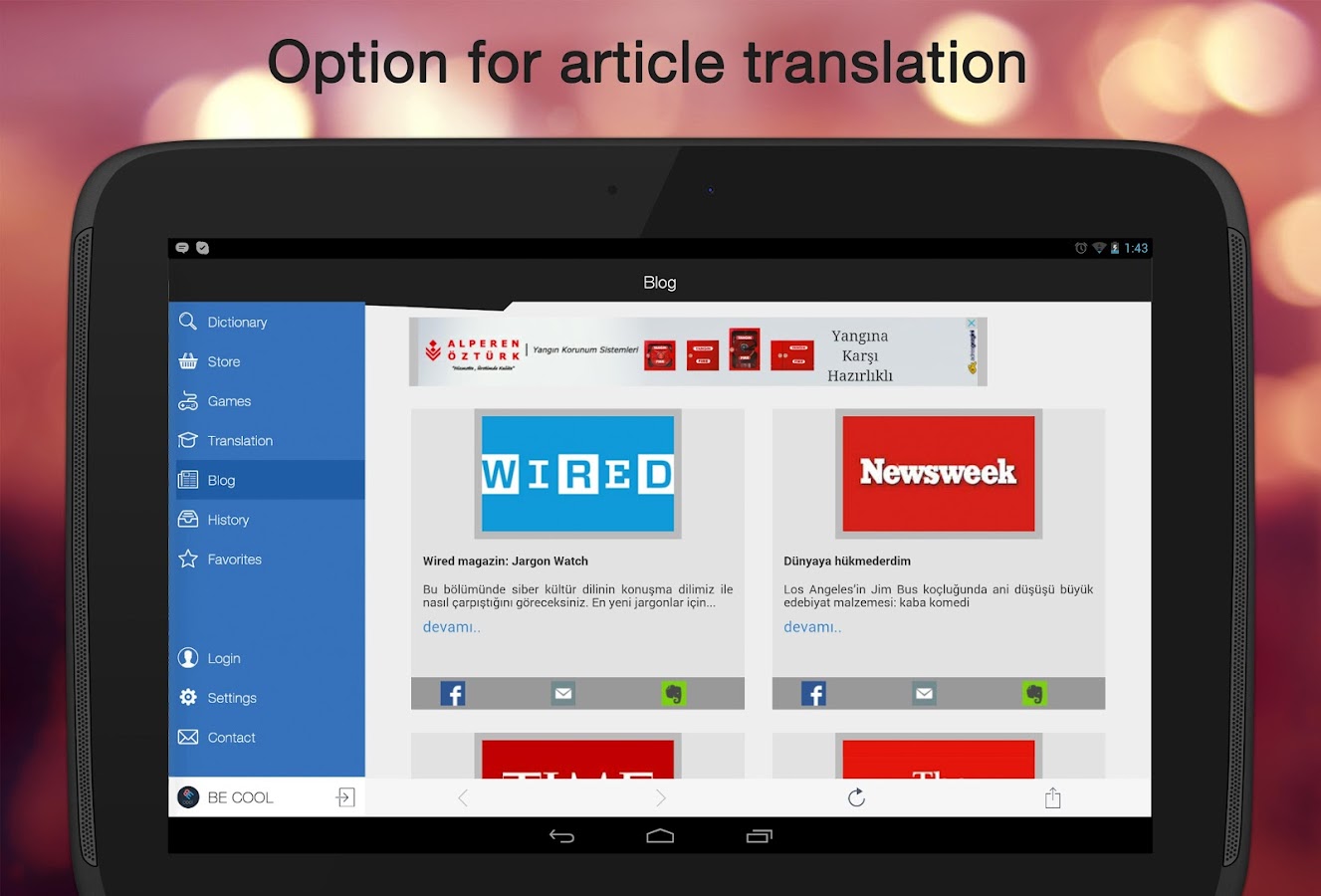This screenshot has width=1321, height=896.
Task: Go back with the left arrow
Action: pyautogui.click(x=463, y=797)
